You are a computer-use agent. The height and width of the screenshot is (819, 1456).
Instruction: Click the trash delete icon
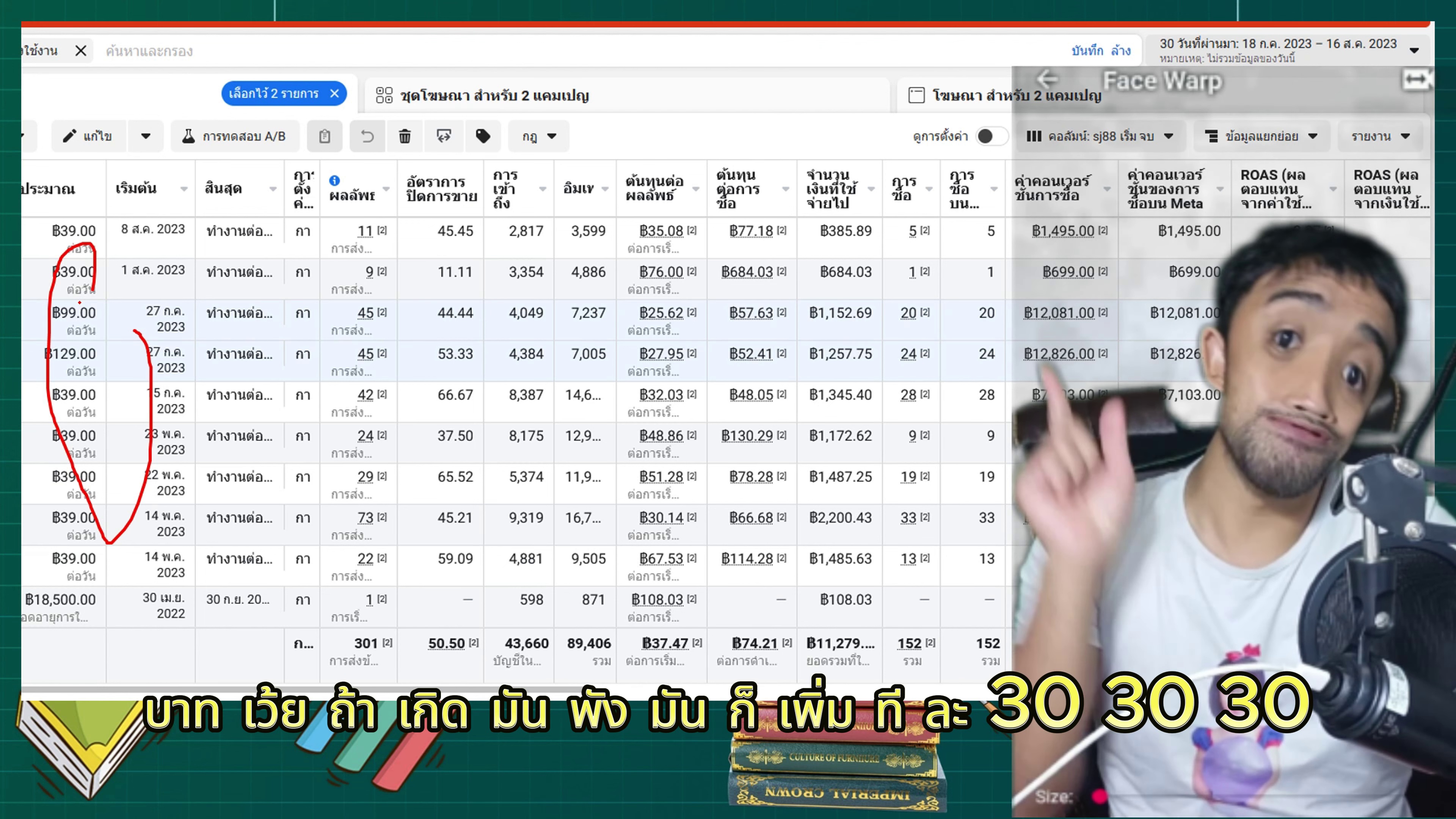405,136
